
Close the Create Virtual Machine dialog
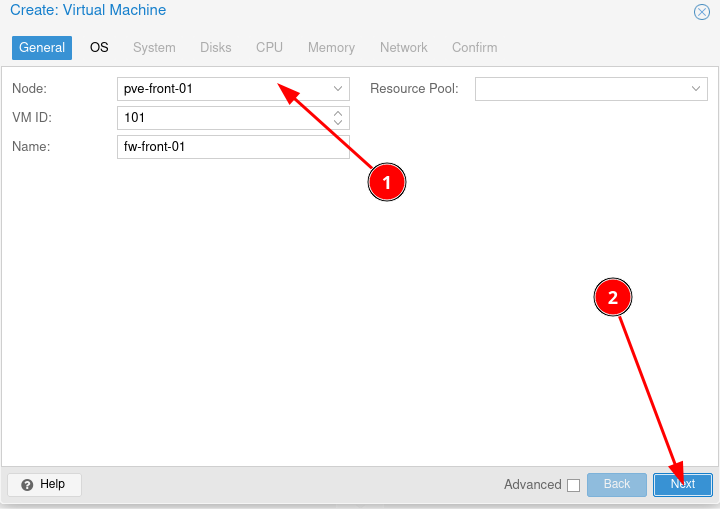click(702, 12)
